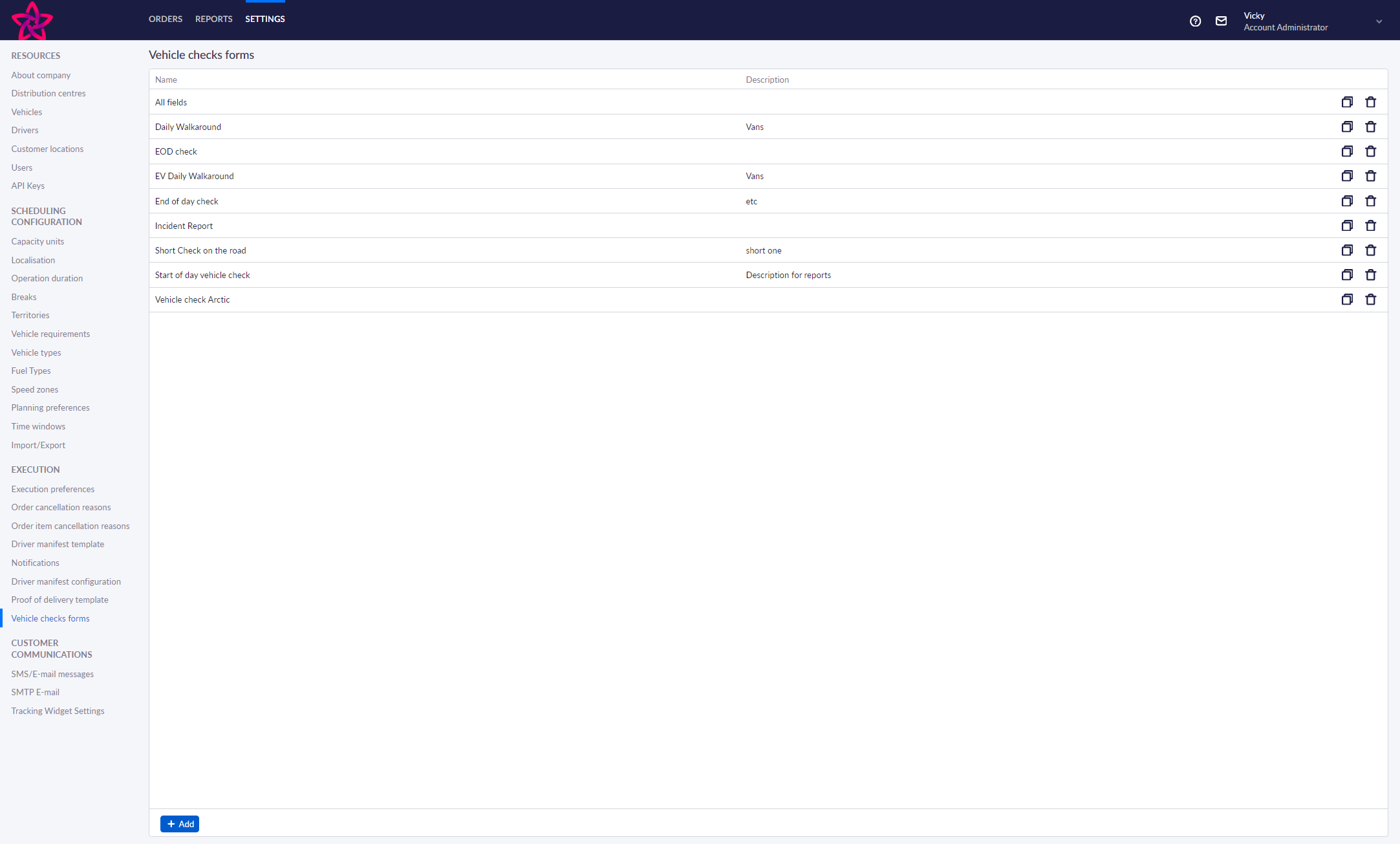Delete the EOD check form

tap(1370, 151)
